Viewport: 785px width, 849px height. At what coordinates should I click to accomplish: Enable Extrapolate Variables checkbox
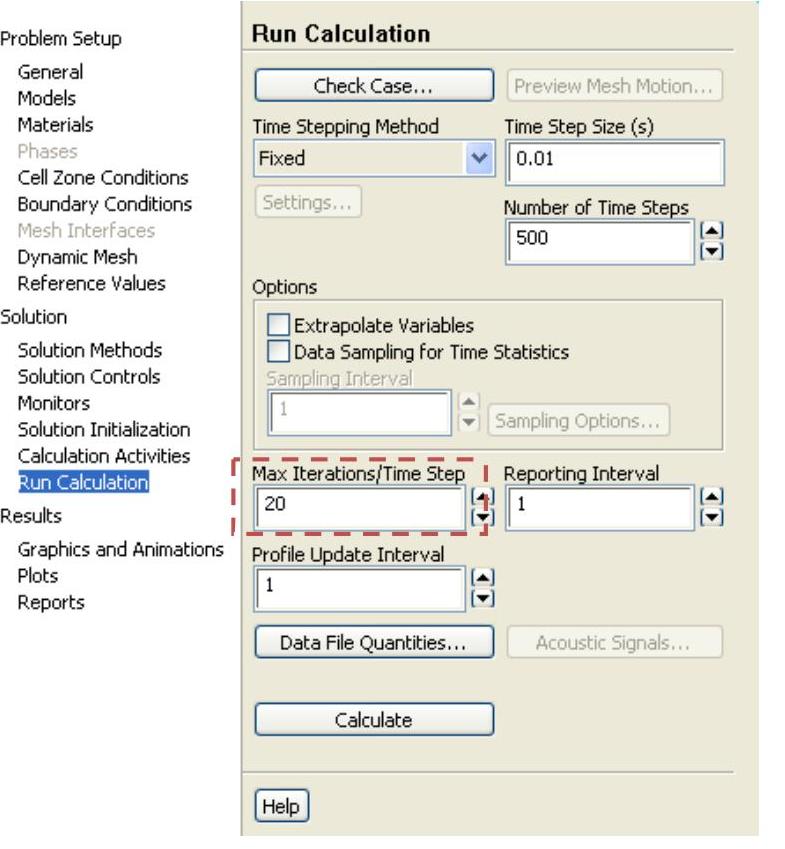point(279,325)
